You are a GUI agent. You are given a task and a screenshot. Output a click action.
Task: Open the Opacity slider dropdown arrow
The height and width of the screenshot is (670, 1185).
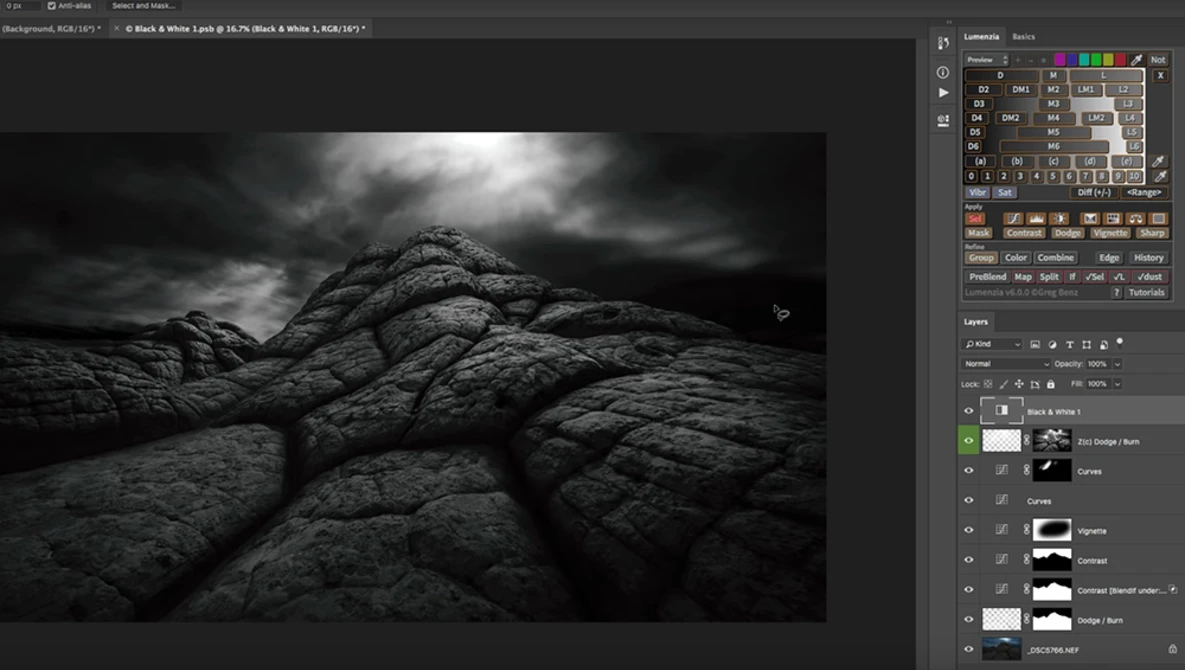click(x=1117, y=364)
